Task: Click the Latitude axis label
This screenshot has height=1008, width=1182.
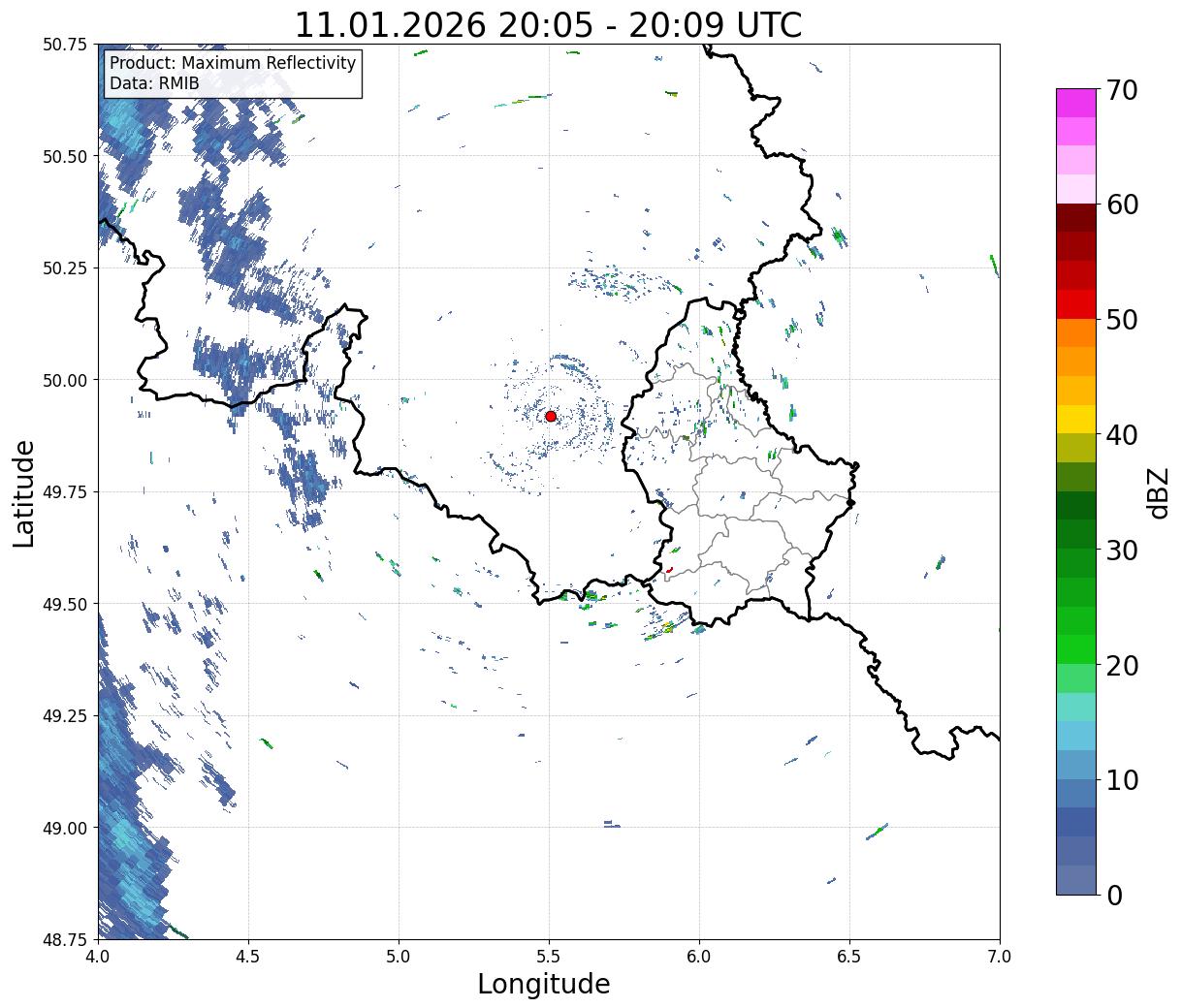Action: coord(24,492)
